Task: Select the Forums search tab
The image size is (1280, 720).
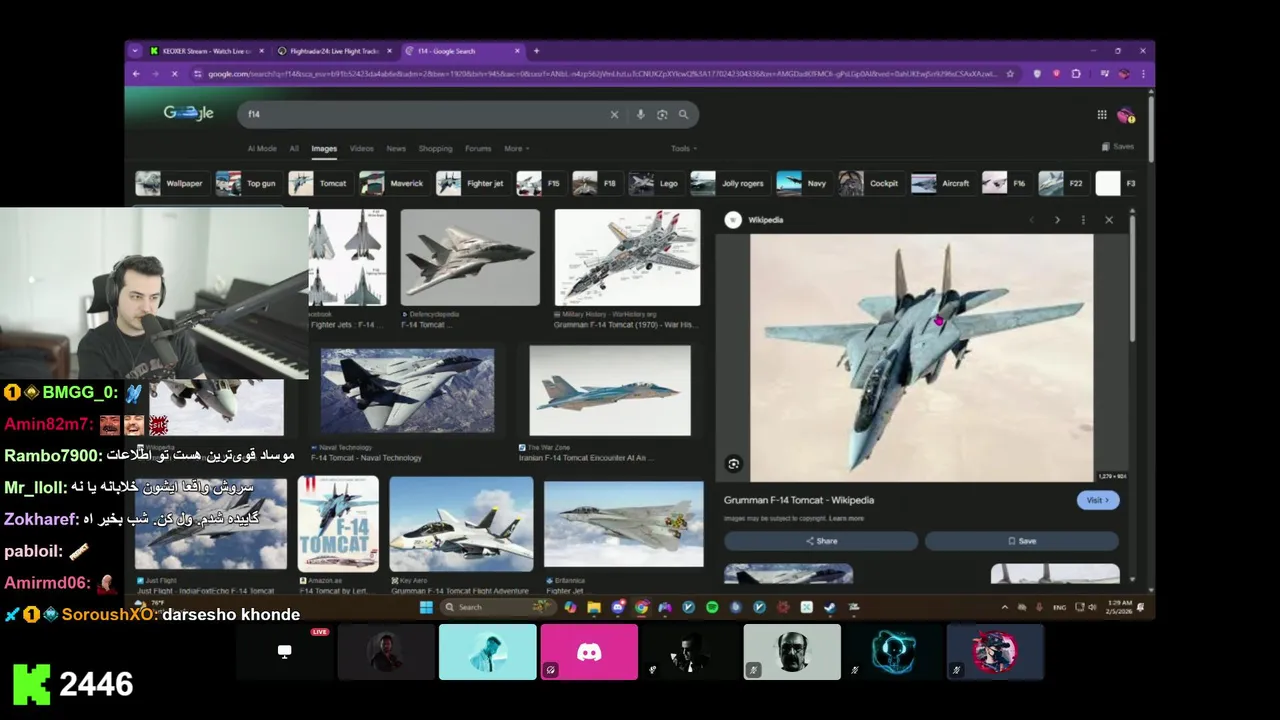Action: point(478,149)
